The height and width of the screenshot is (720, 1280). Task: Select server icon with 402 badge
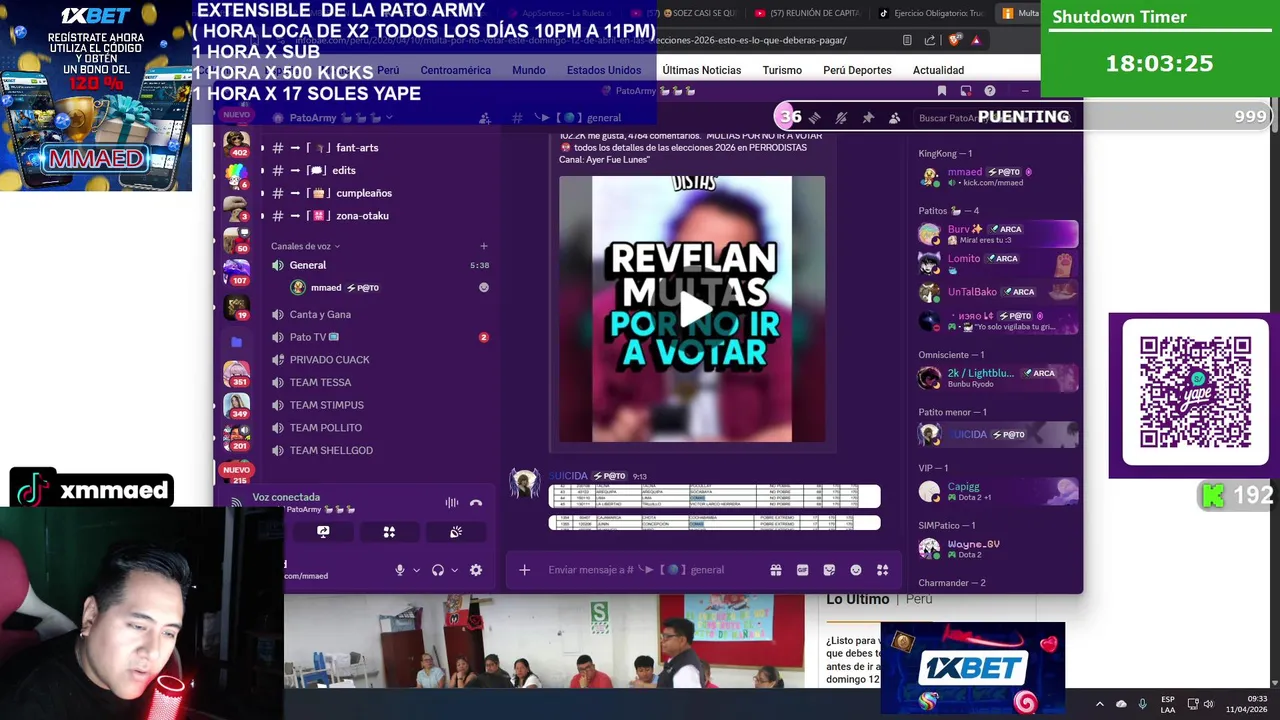tap(237, 143)
